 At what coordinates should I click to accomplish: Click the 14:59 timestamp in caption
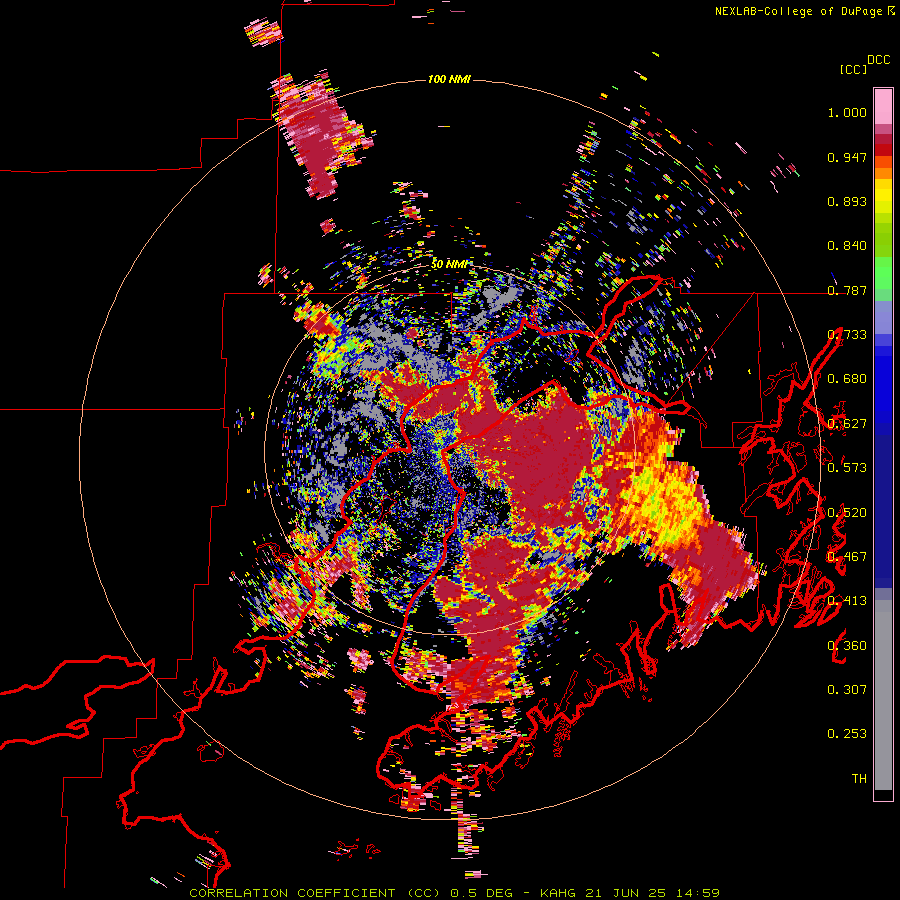[x=698, y=893]
